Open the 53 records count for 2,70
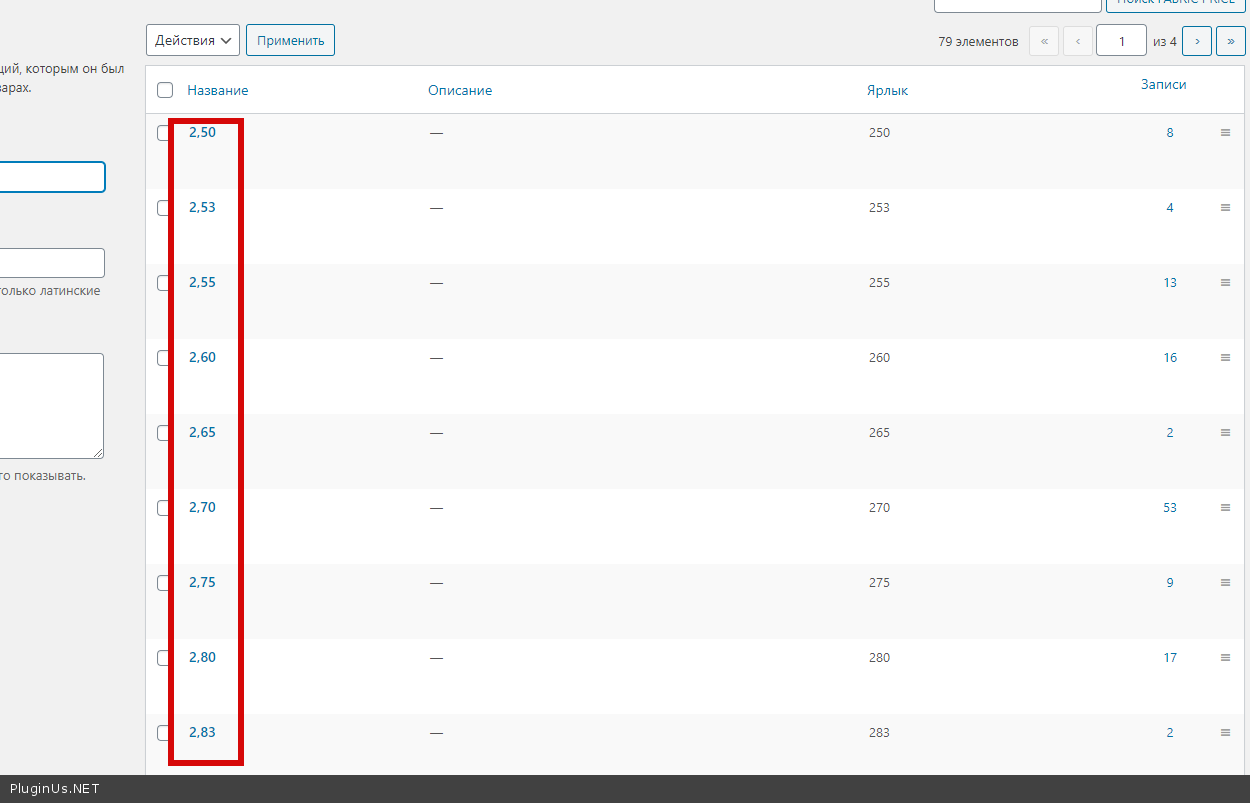This screenshot has height=803, width=1250. 1169,508
